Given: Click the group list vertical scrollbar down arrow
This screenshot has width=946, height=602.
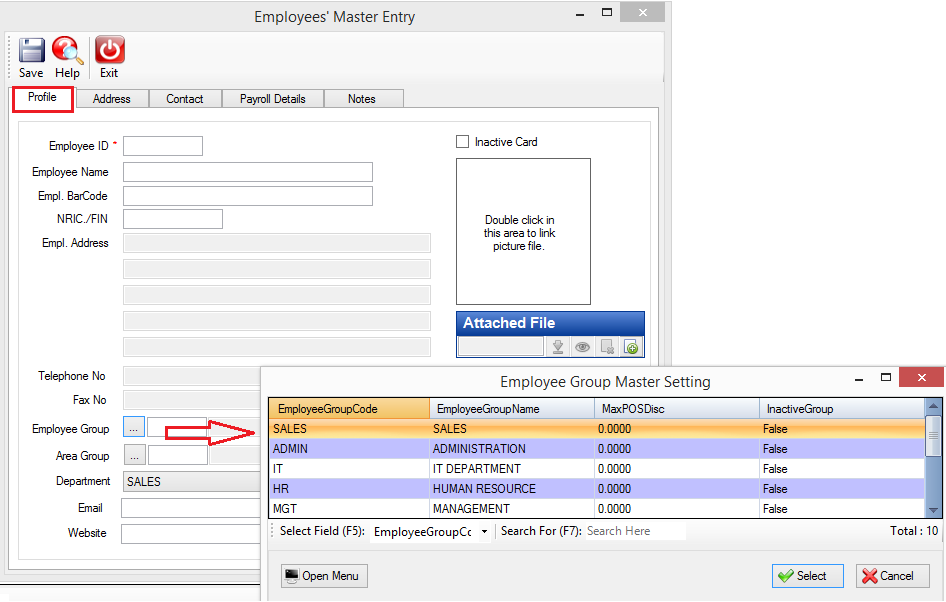Looking at the screenshot, I should (x=933, y=510).
